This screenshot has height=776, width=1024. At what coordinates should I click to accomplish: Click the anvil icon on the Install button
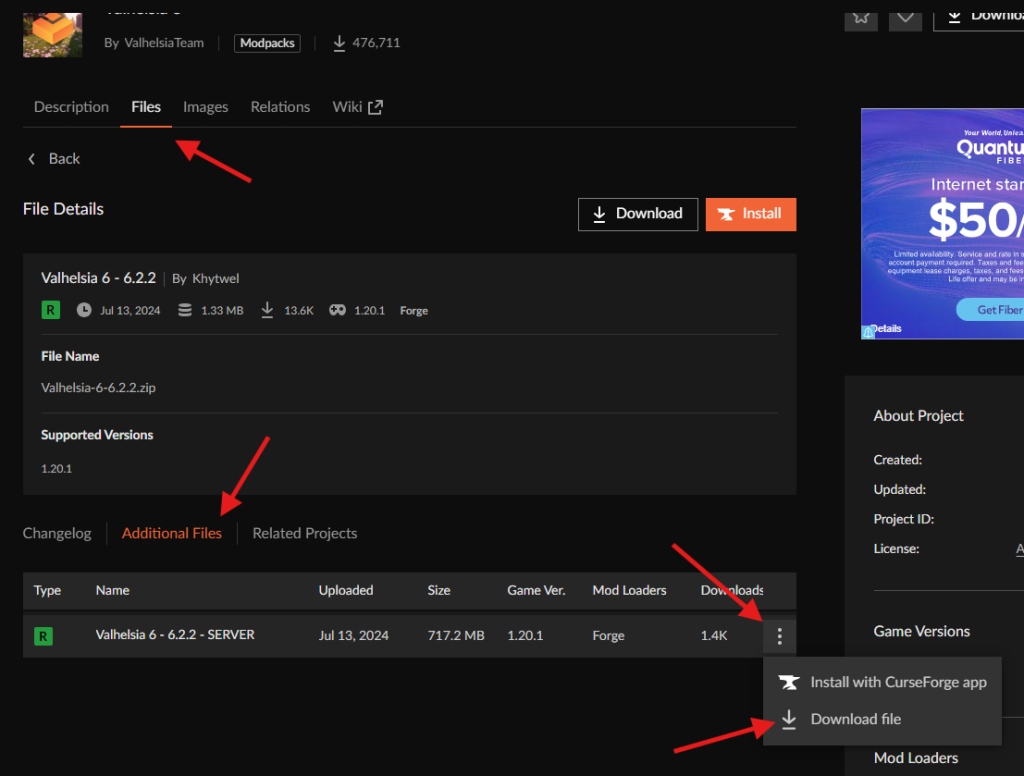tap(726, 214)
